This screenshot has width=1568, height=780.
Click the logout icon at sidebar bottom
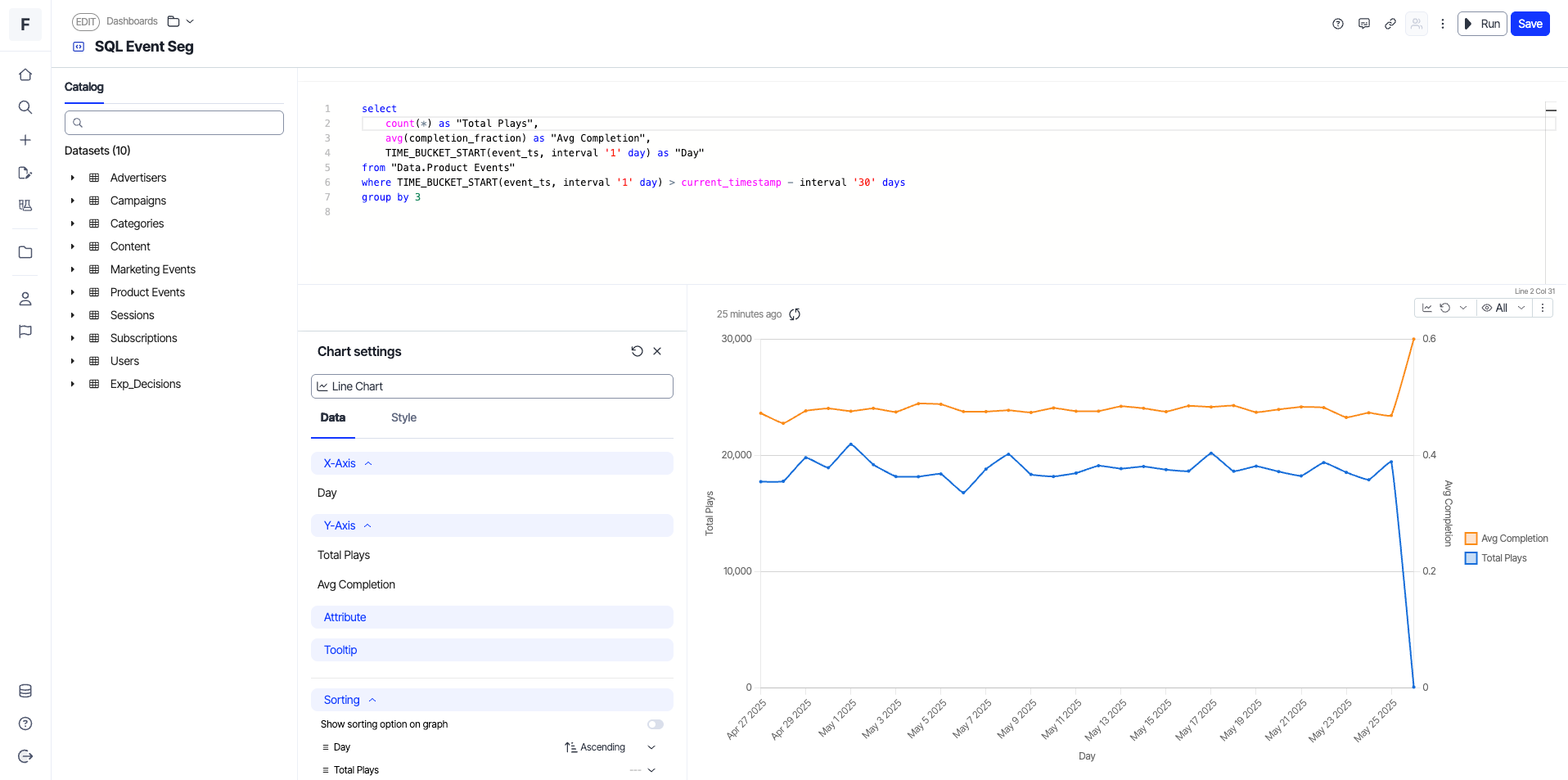(25, 756)
